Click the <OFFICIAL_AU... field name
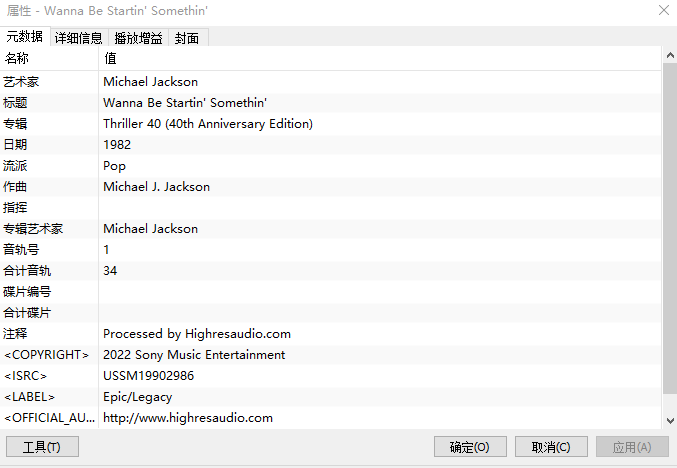Image resolution: width=677 pixels, height=468 pixels. pos(49,418)
